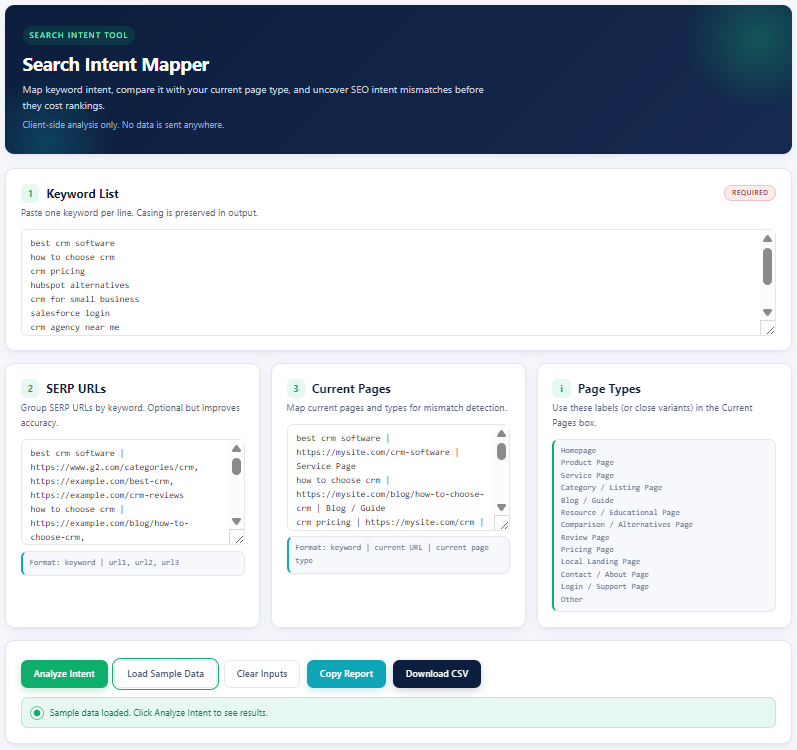Click keyword line 'how to choose crm' in Keyword List
The width and height of the screenshot is (797, 750).
pos(73,257)
